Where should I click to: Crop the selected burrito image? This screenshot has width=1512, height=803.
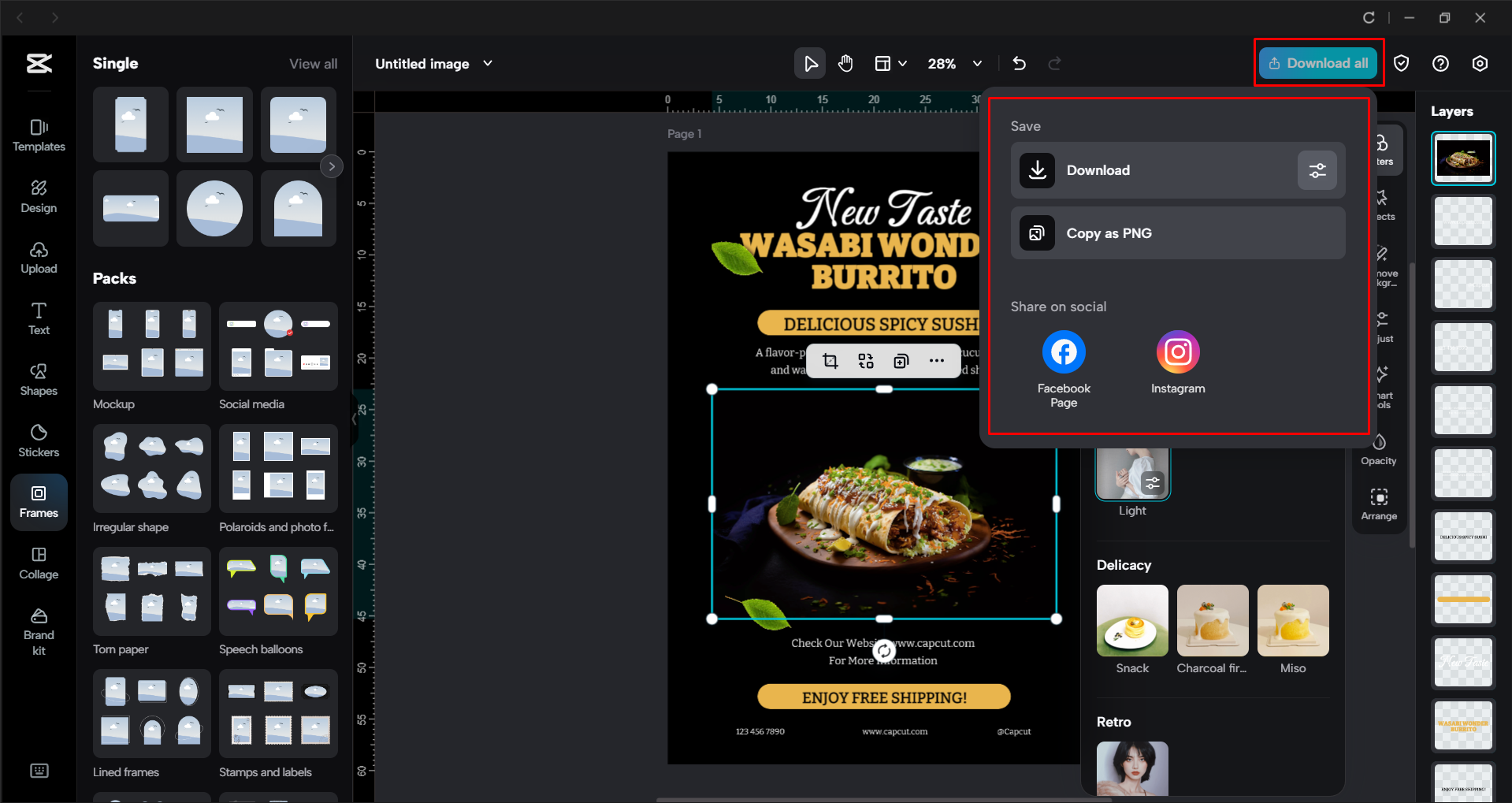(x=830, y=360)
